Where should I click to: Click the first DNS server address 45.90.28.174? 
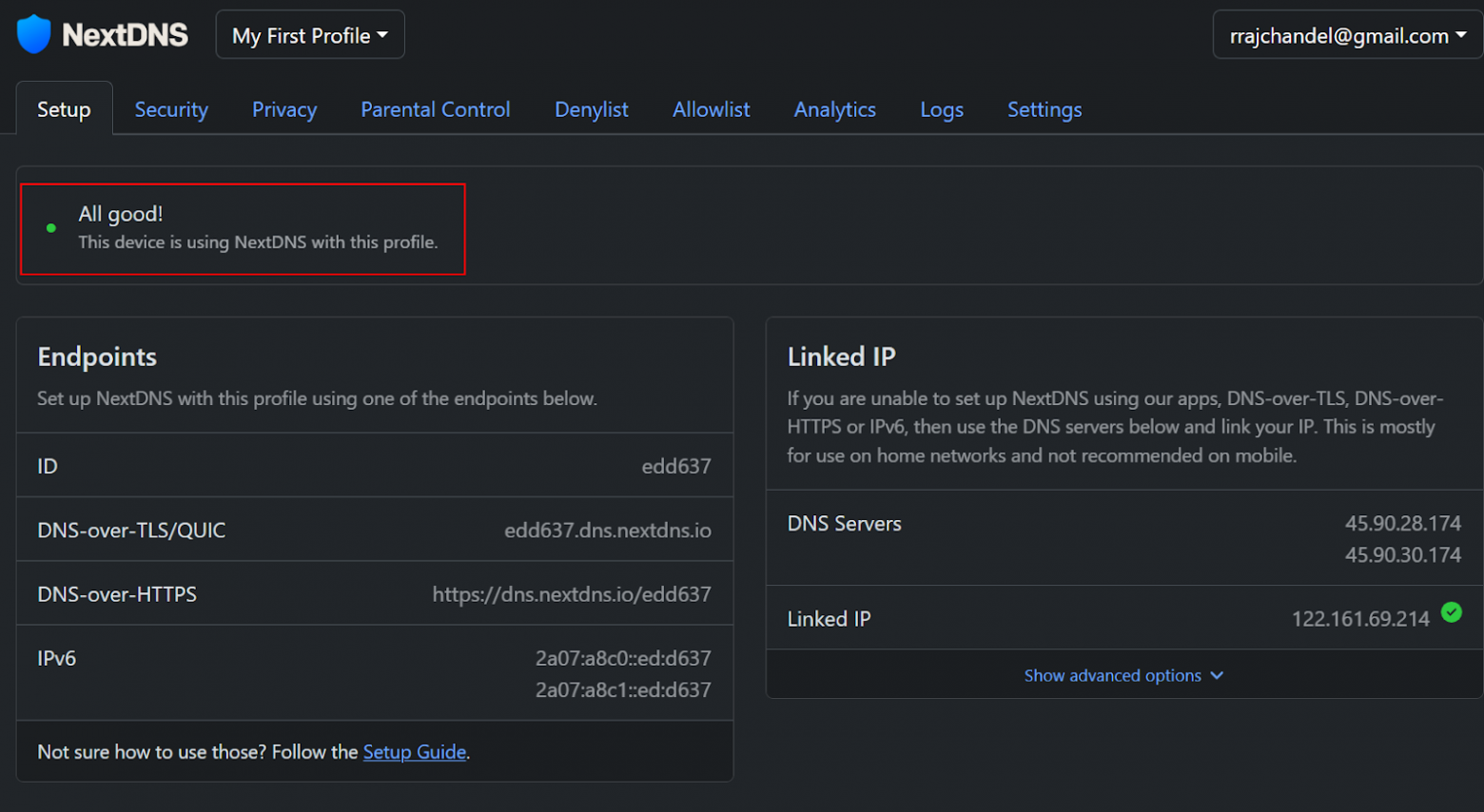coord(1403,523)
